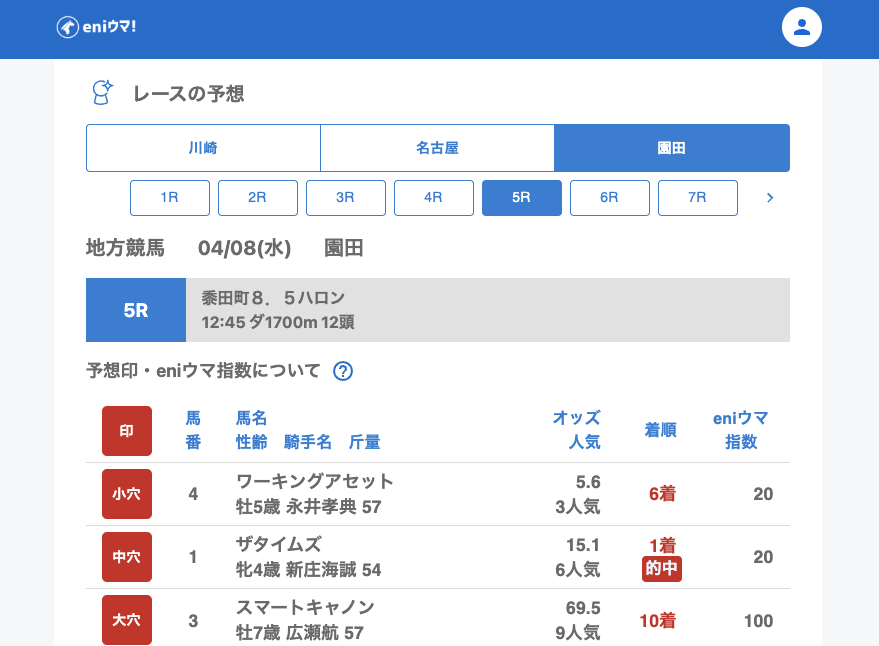
Task: Expand more races with right chevron
Action: click(769, 198)
